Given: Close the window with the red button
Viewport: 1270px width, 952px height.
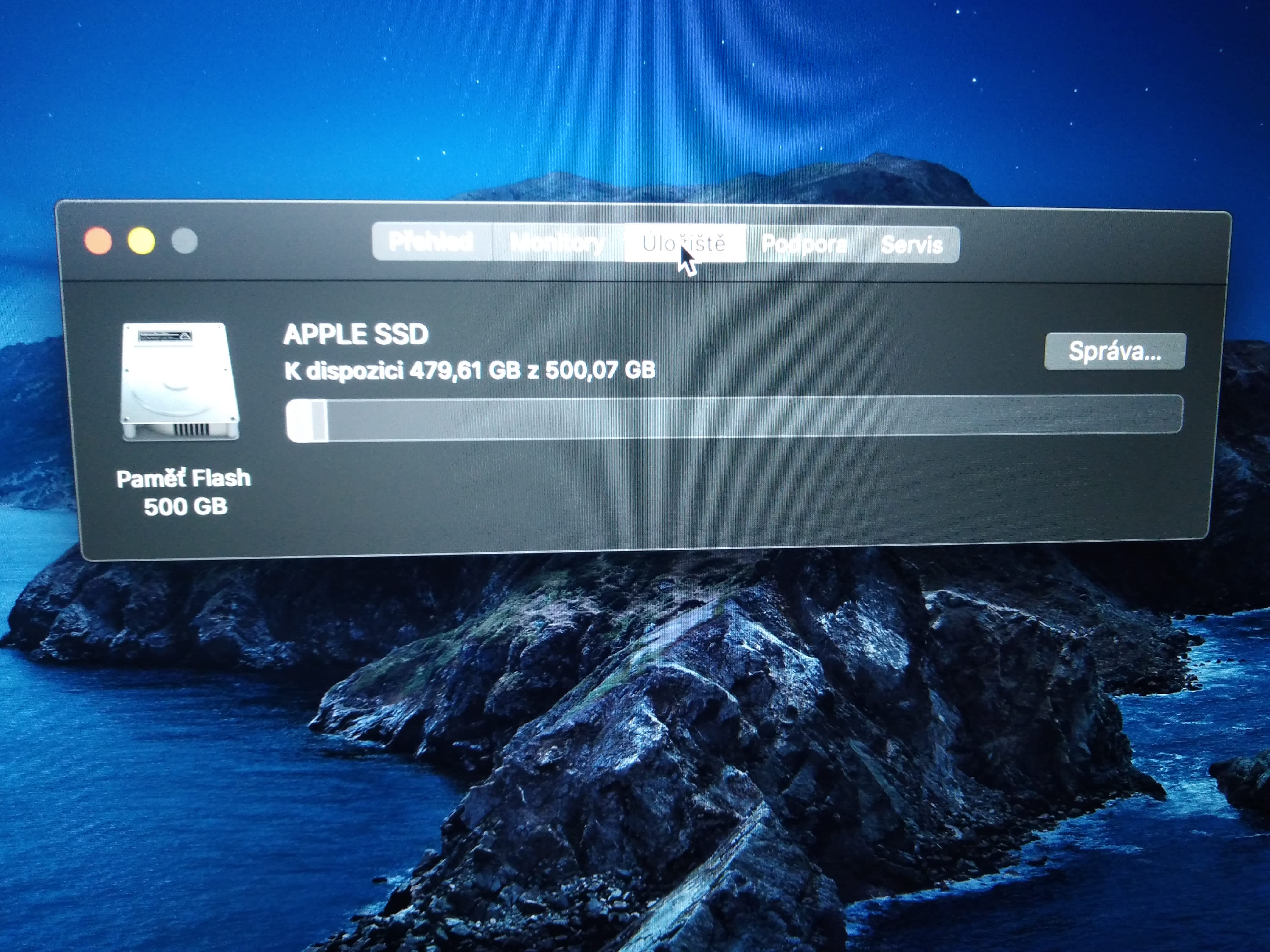Looking at the screenshot, I should pyautogui.click(x=98, y=240).
